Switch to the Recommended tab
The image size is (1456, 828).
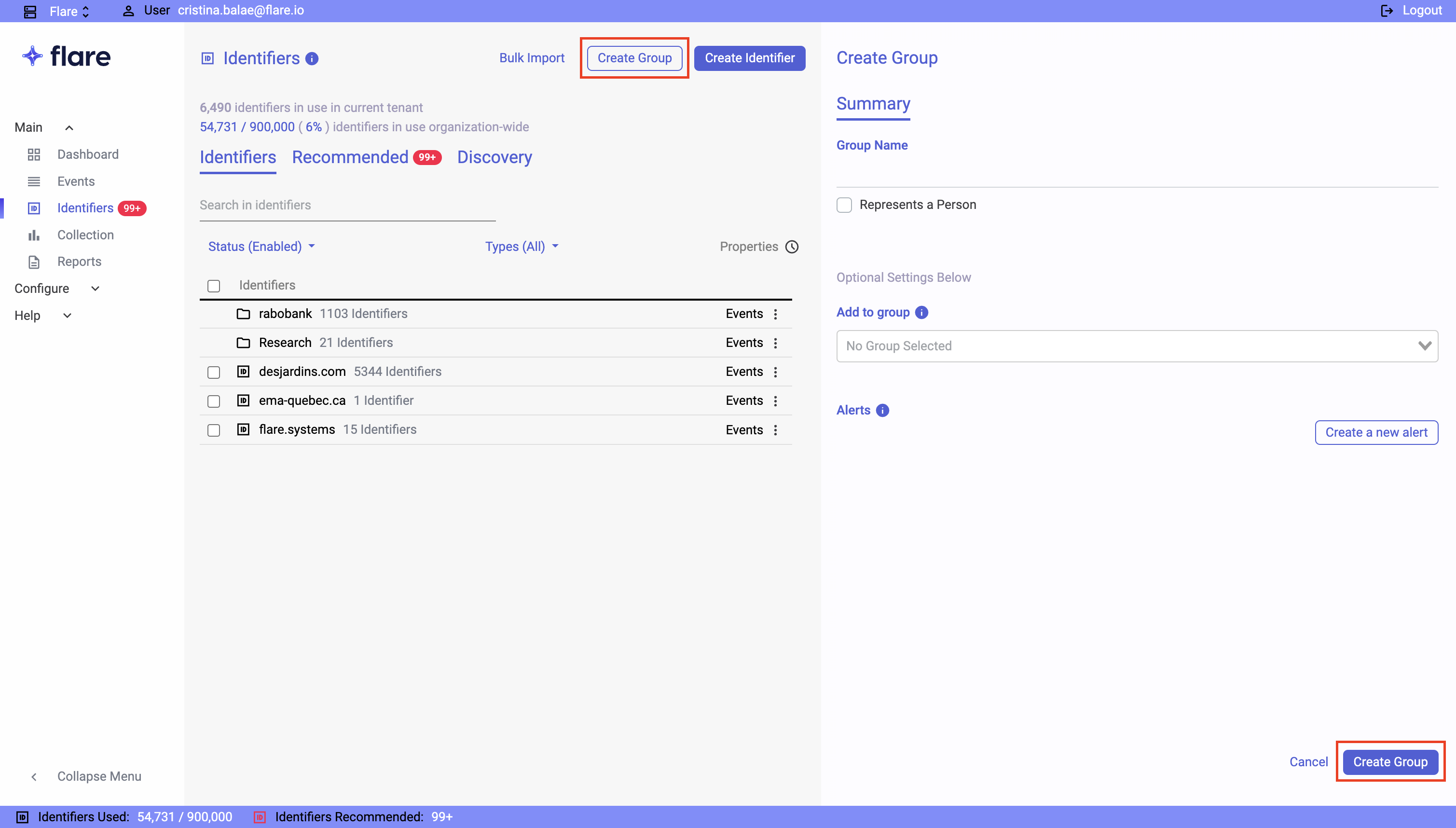[350, 157]
